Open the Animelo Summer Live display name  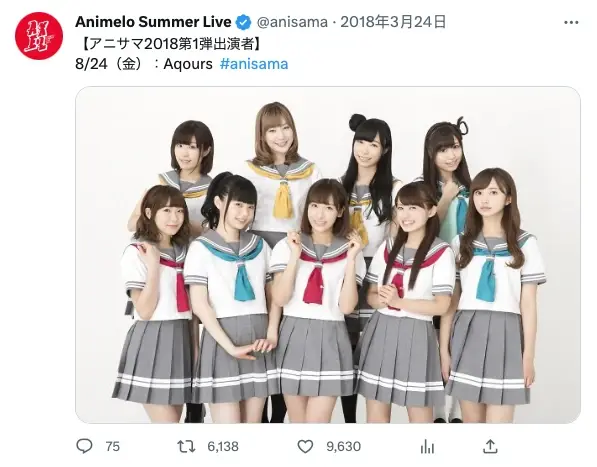tap(153, 22)
